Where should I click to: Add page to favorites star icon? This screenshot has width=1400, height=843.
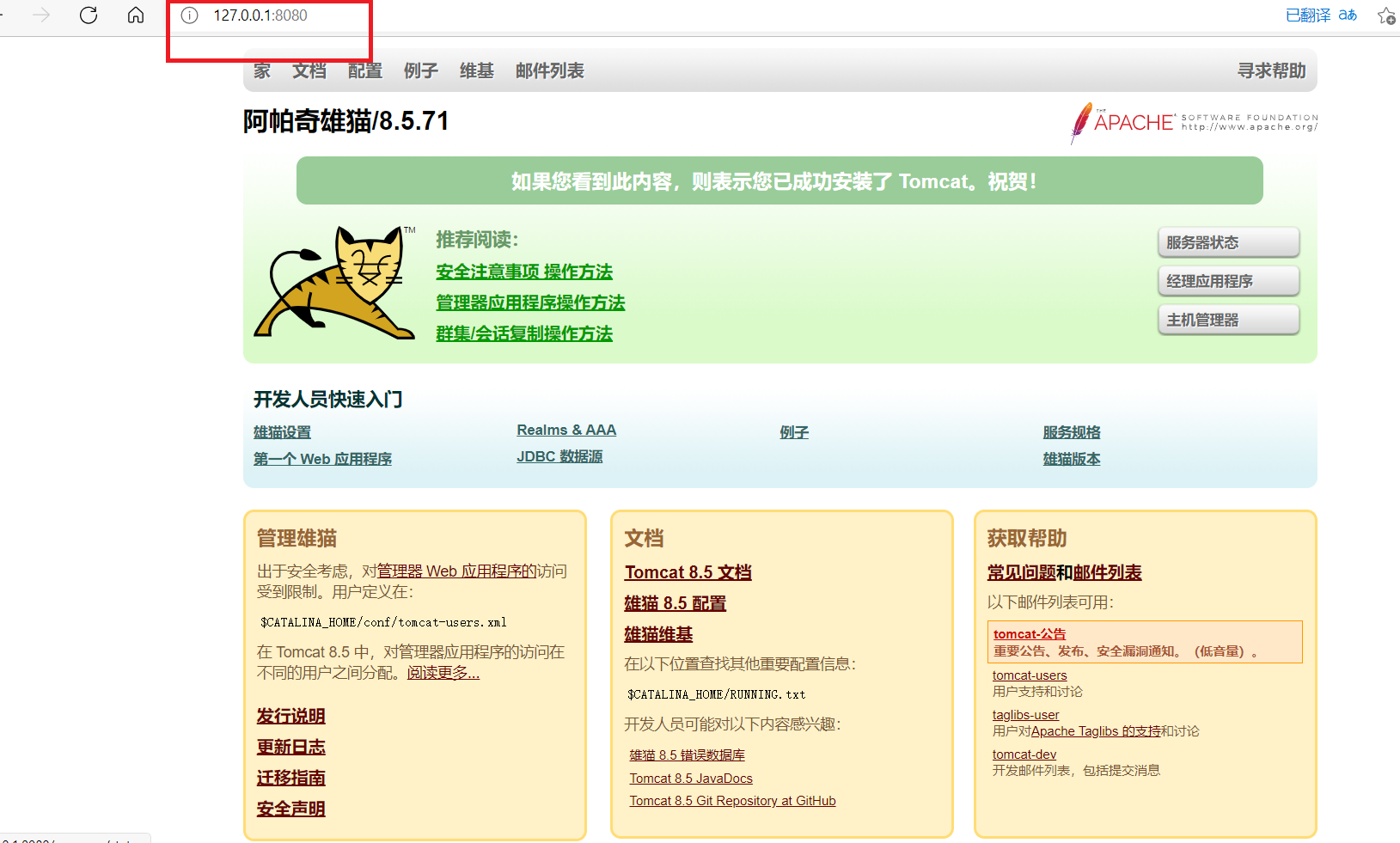pos(1386,15)
